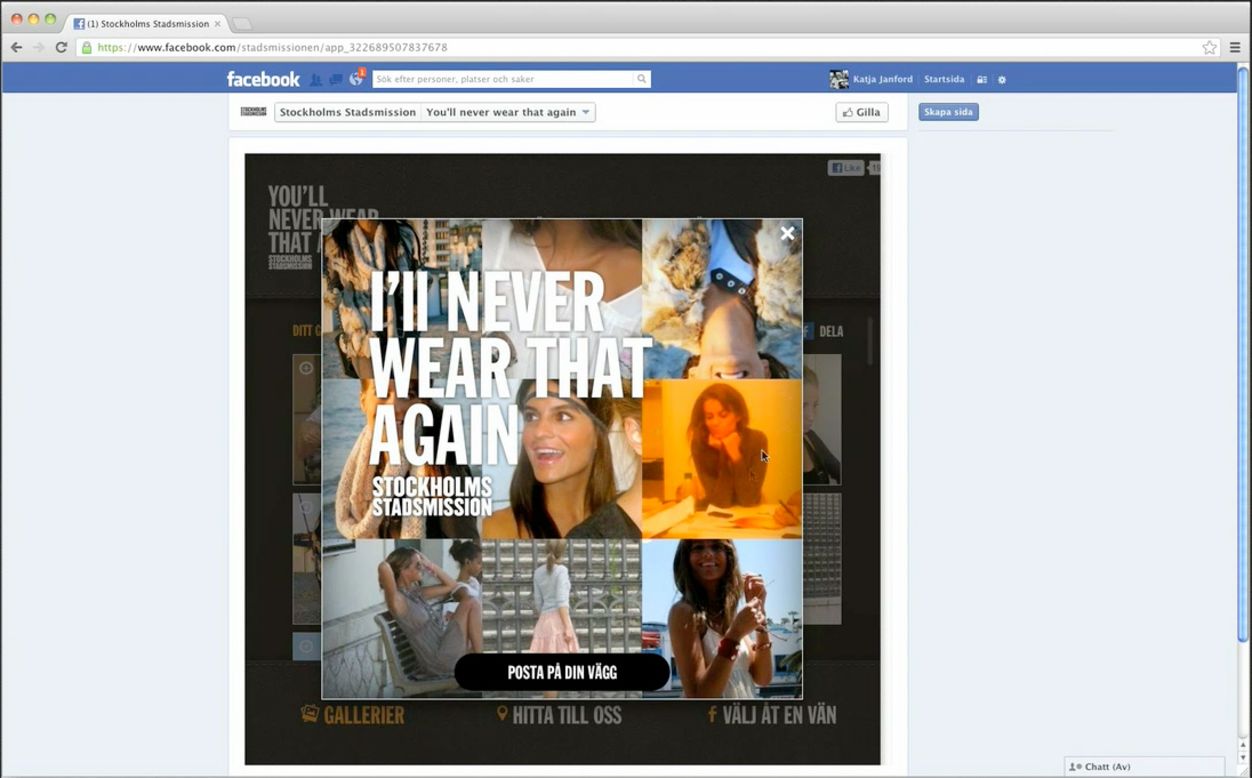Open the 'Hitta till oss' link

click(x=559, y=715)
